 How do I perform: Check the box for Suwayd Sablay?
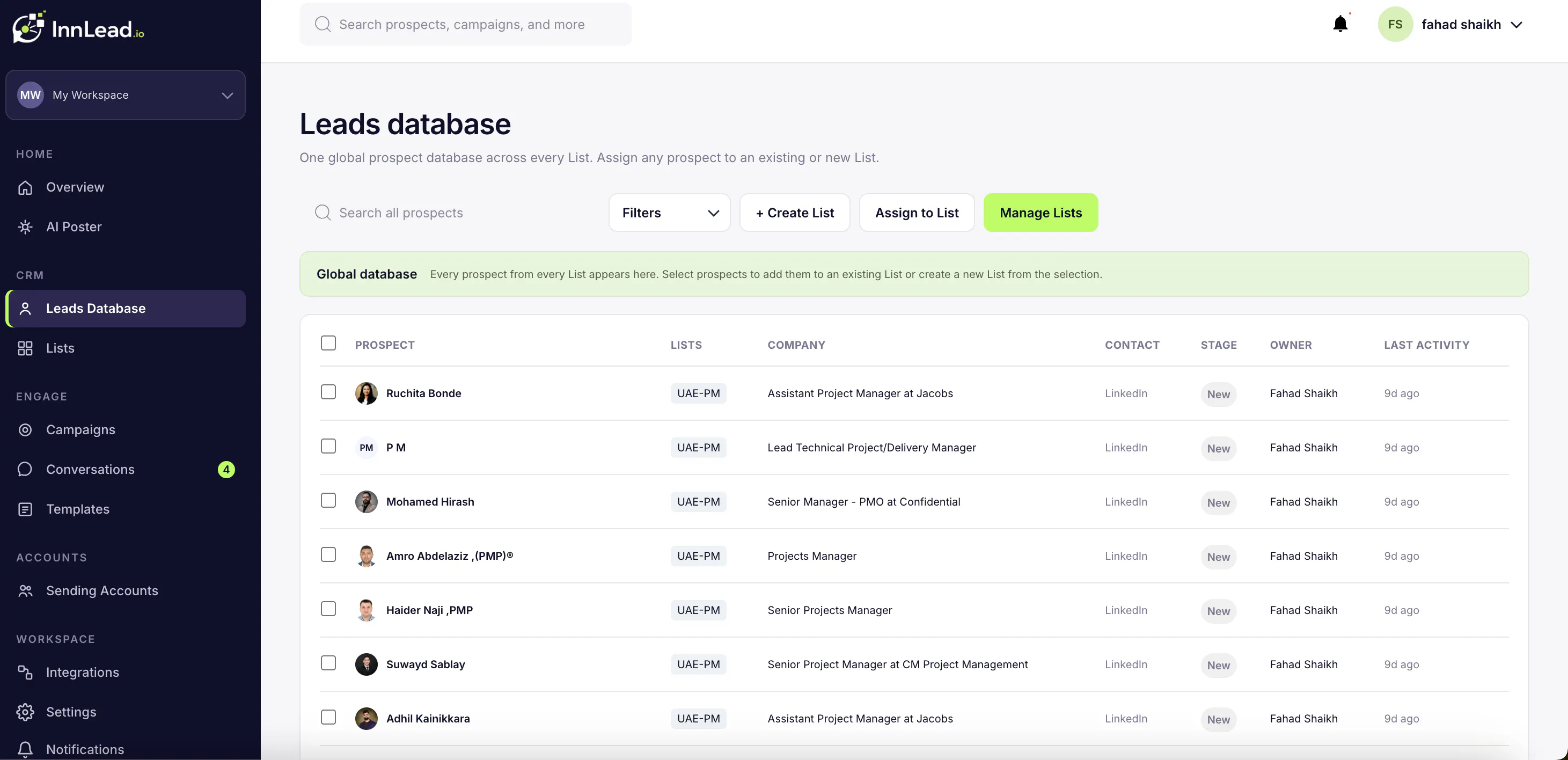pos(328,662)
